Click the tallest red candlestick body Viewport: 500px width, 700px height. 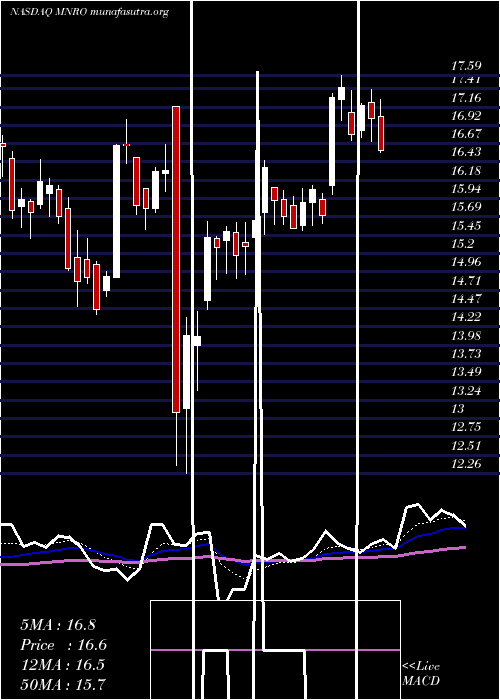click(176, 259)
